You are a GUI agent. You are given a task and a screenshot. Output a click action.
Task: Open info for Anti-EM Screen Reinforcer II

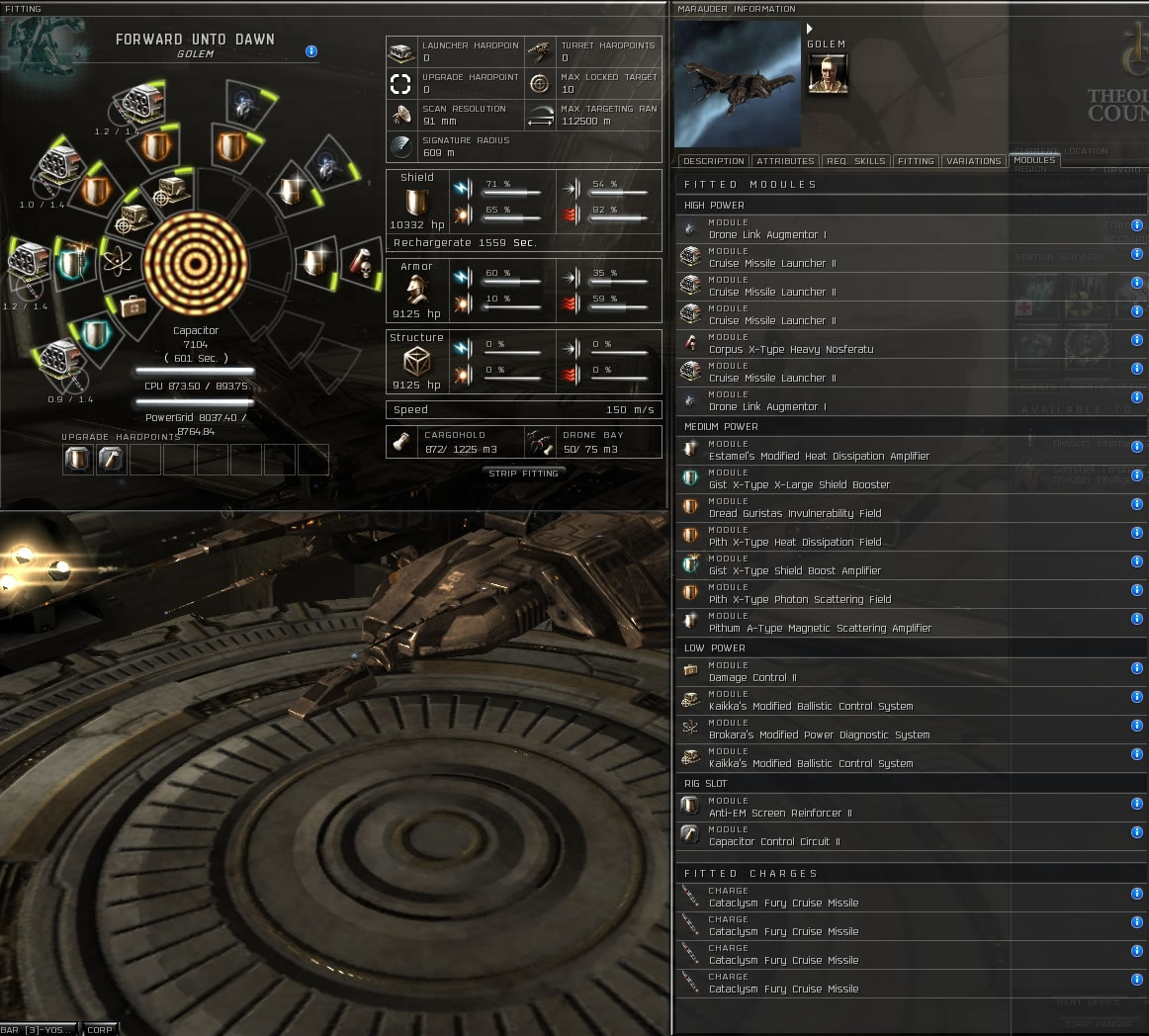(x=1136, y=804)
